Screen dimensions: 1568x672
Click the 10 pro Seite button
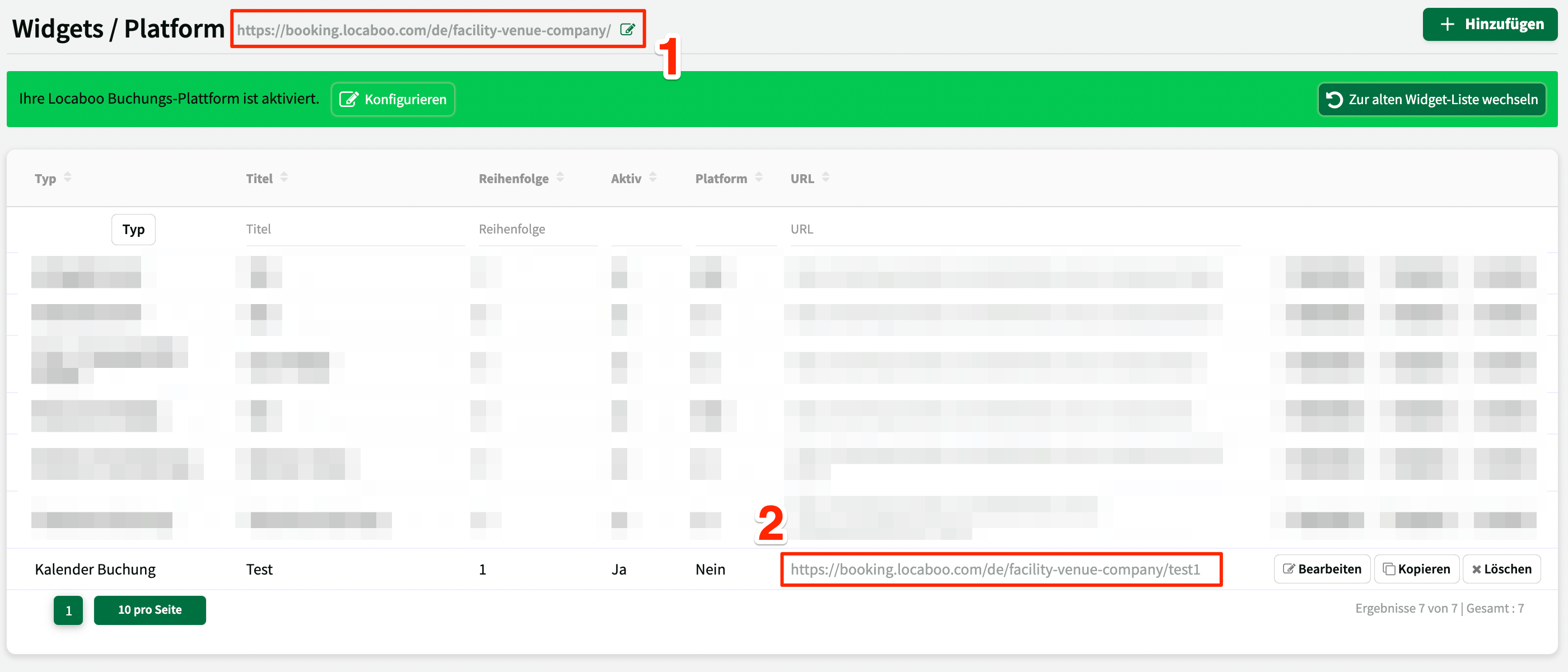pos(150,610)
